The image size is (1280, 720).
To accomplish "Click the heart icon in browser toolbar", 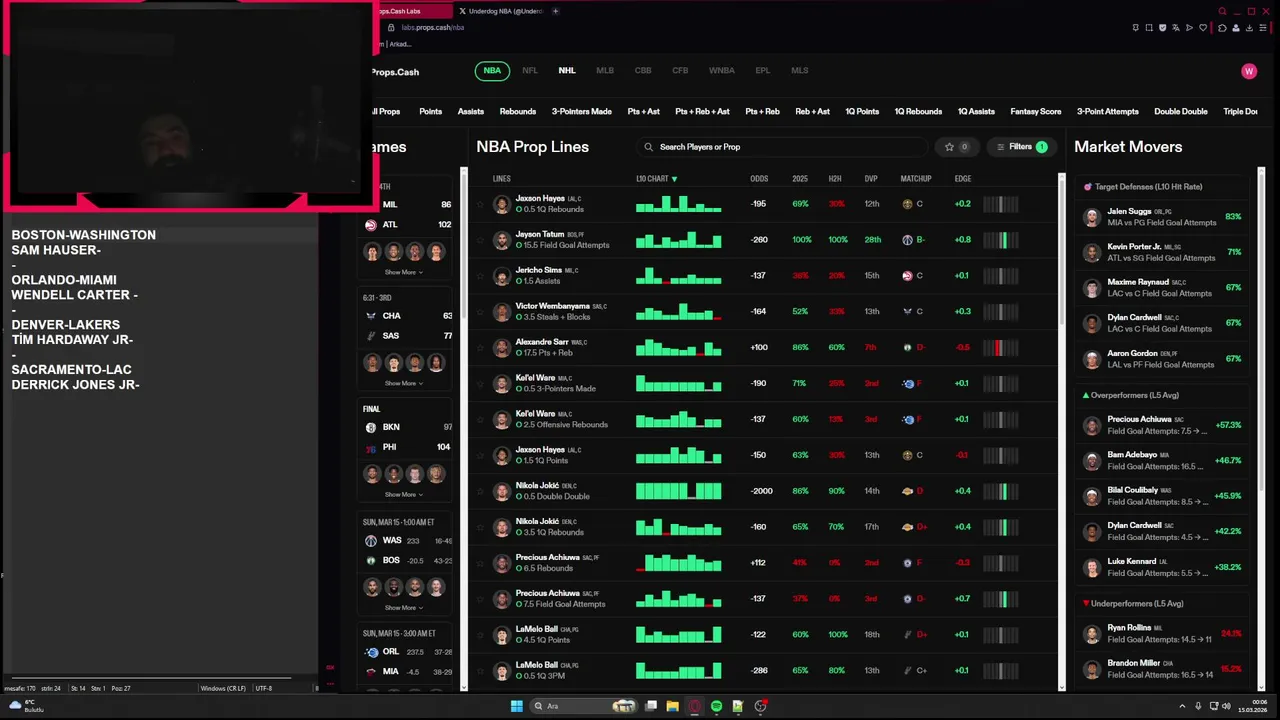I will pyautogui.click(x=1202, y=28).
